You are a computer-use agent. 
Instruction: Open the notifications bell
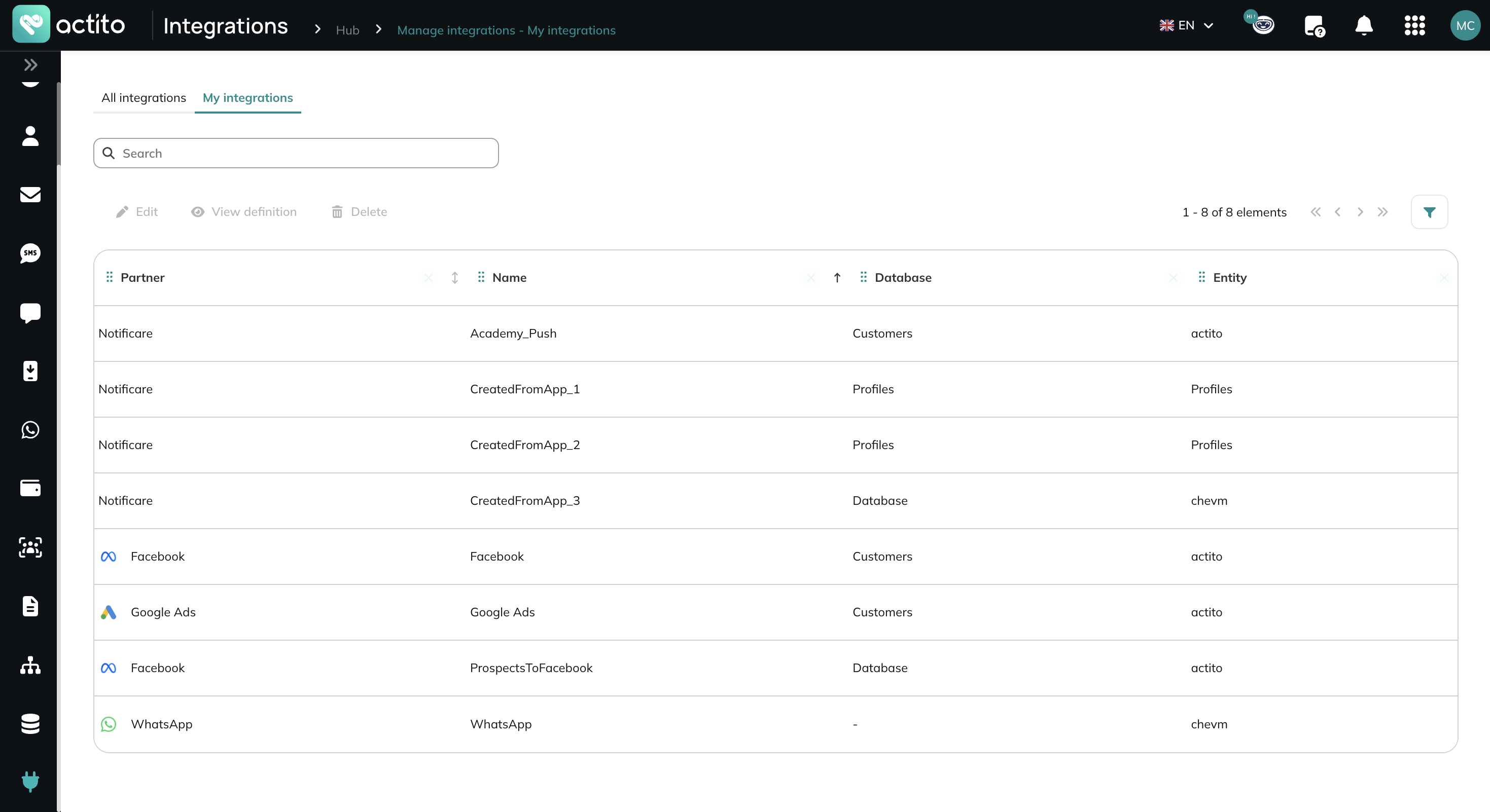[x=1364, y=25]
